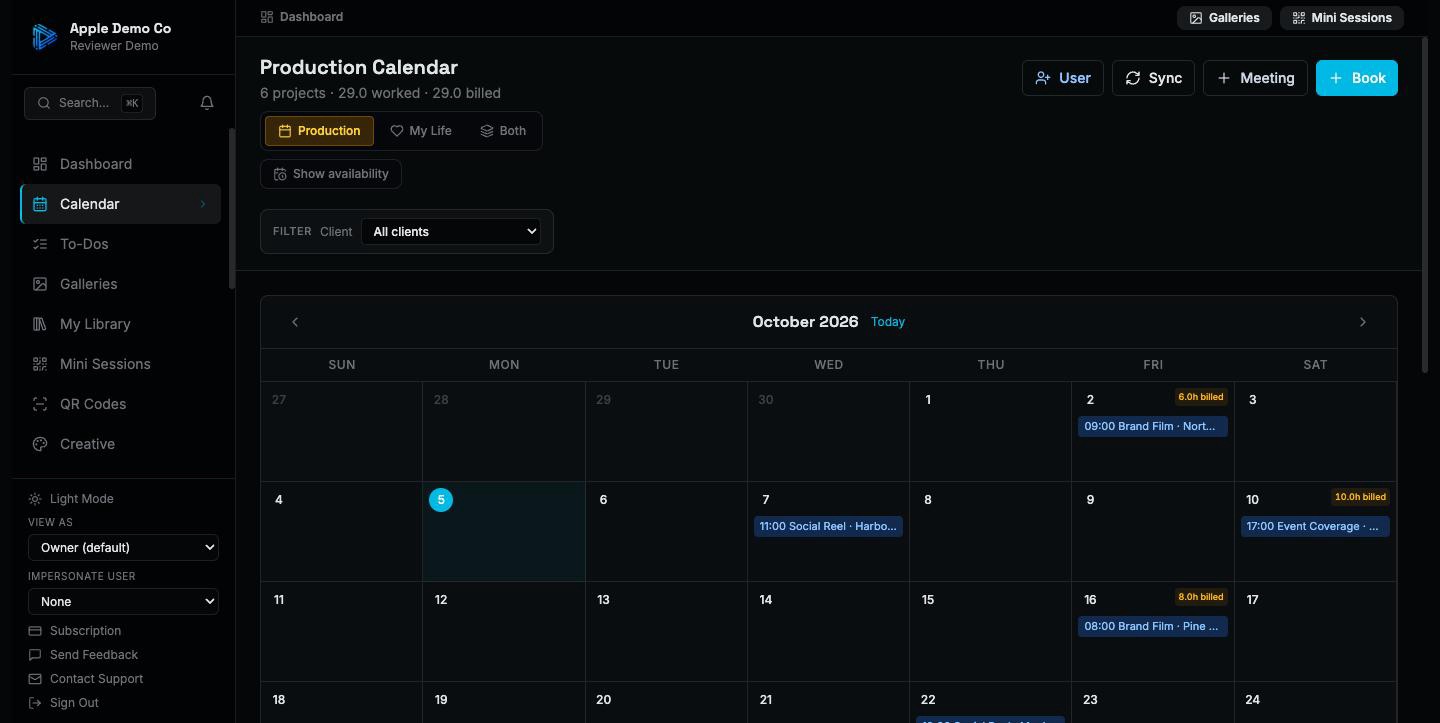This screenshot has width=1440, height=723.
Task: Open the 08:00 Brand Film Pine event
Action: [1153, 627]
